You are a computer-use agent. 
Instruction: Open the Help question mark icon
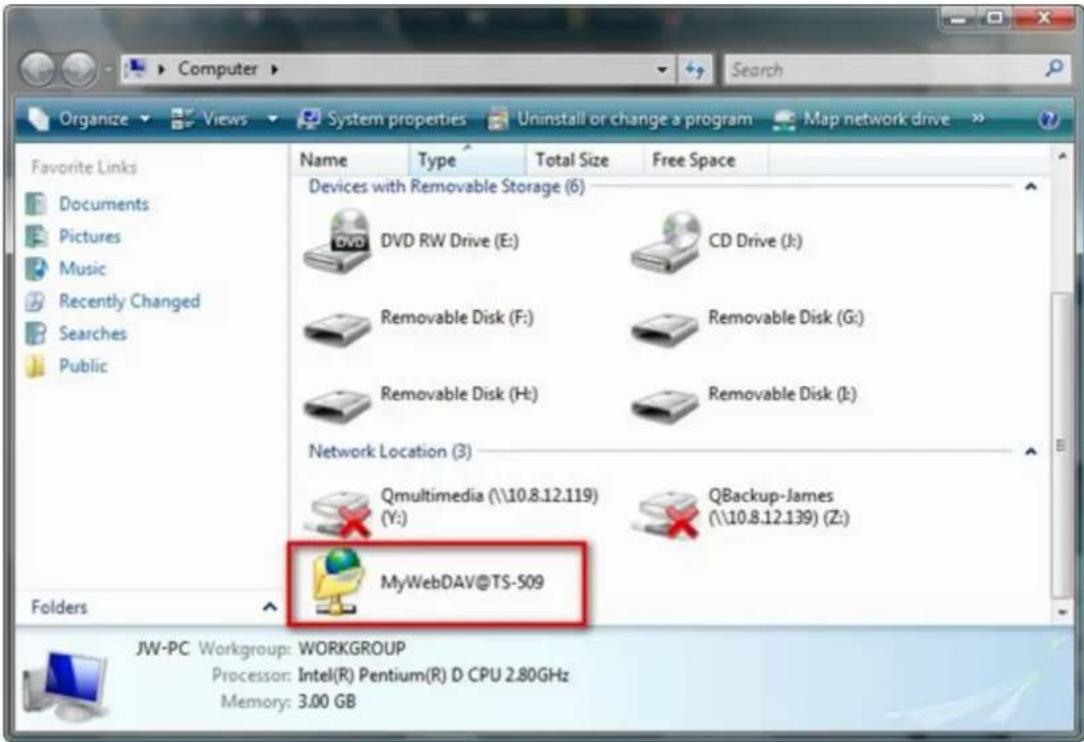tap(1048, 120)
